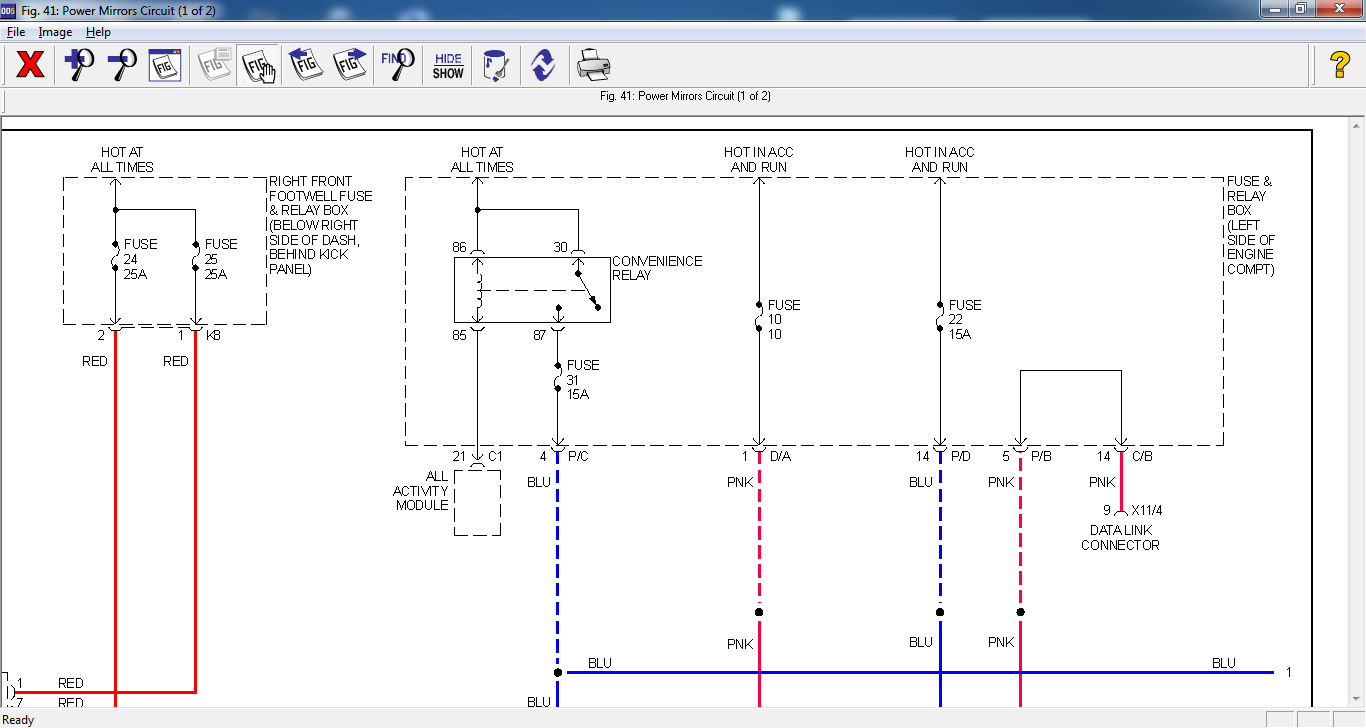Click the red X close figure icon
Image resolution: width=1366 pixels, height=728 pixels.
pyautogui.click(x=31, y=66)
